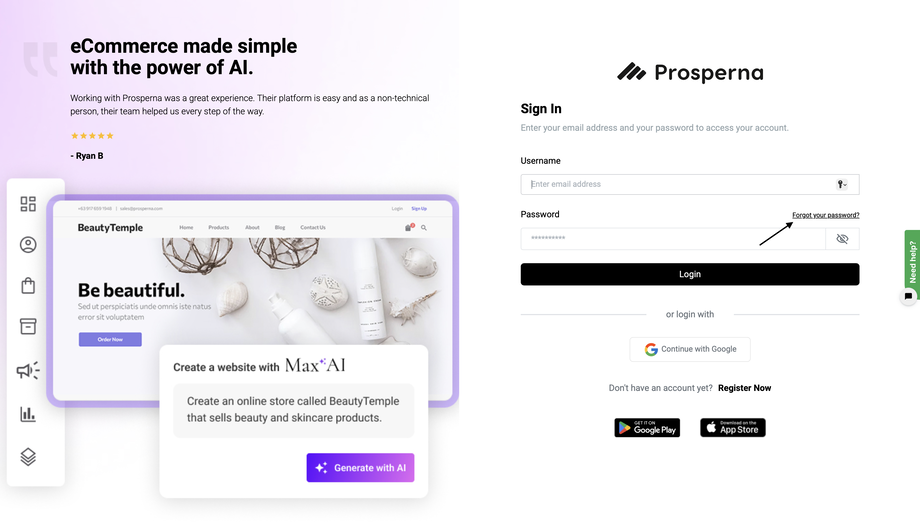This screenshot has height=522, width=920.
Task: Click the Register Now link
Action: tap(744, 388)
